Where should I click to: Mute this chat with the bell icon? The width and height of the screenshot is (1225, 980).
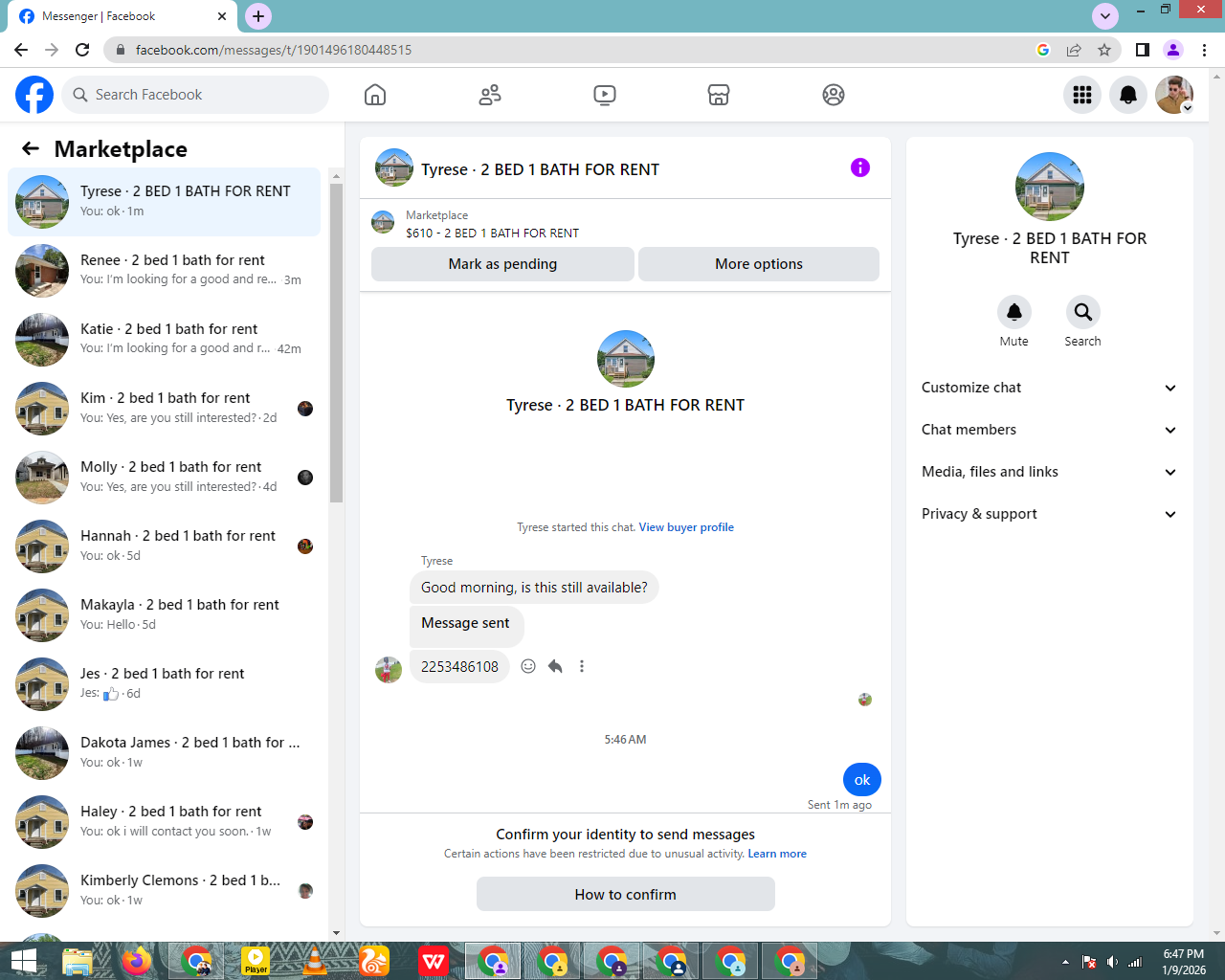click(1014, 312)
